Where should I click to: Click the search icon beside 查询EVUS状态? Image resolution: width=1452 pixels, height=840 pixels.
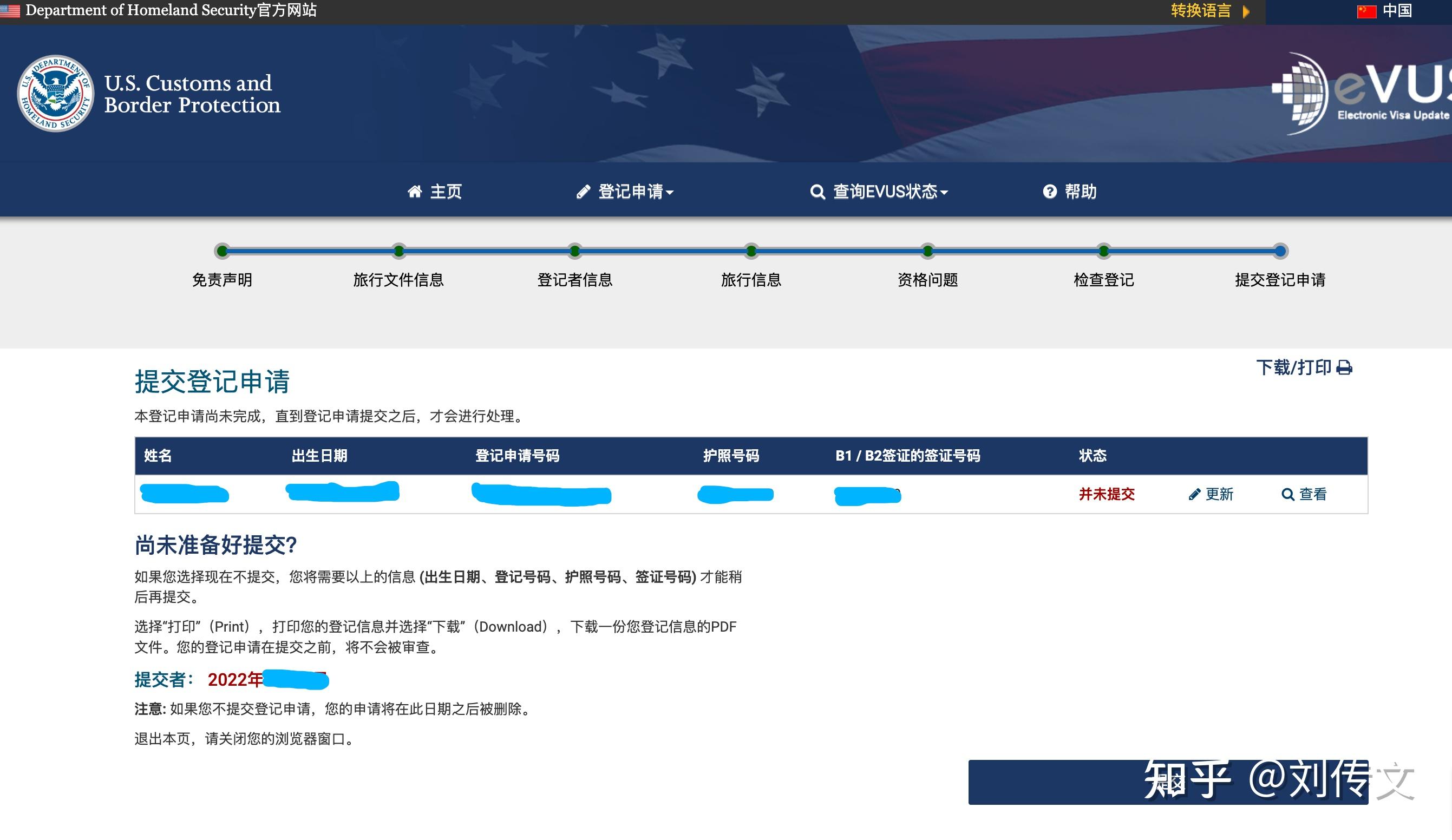click(817, 191)
